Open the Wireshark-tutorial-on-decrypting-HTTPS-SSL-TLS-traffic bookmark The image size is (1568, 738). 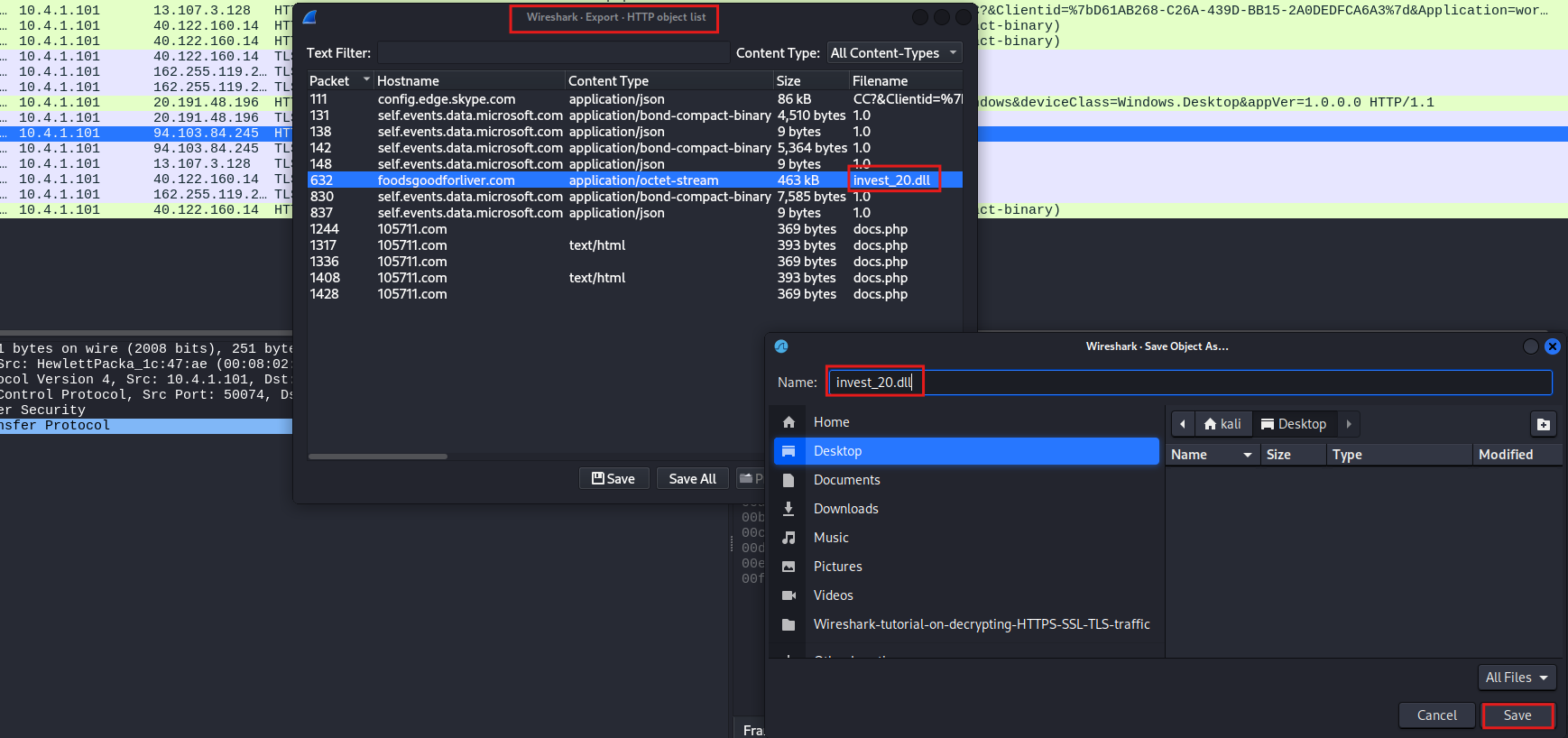966,624
